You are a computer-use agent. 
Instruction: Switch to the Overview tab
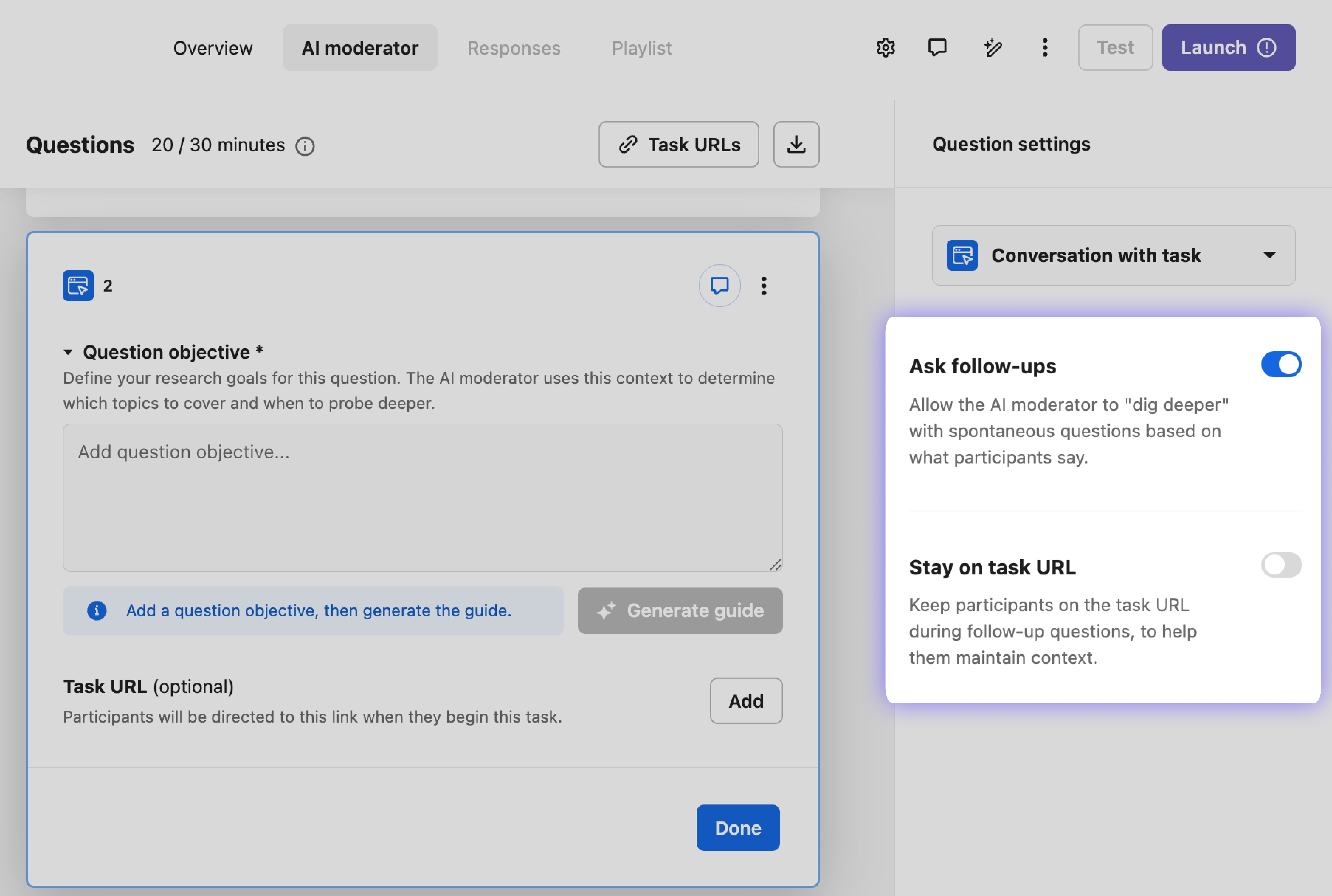(213, 48)
